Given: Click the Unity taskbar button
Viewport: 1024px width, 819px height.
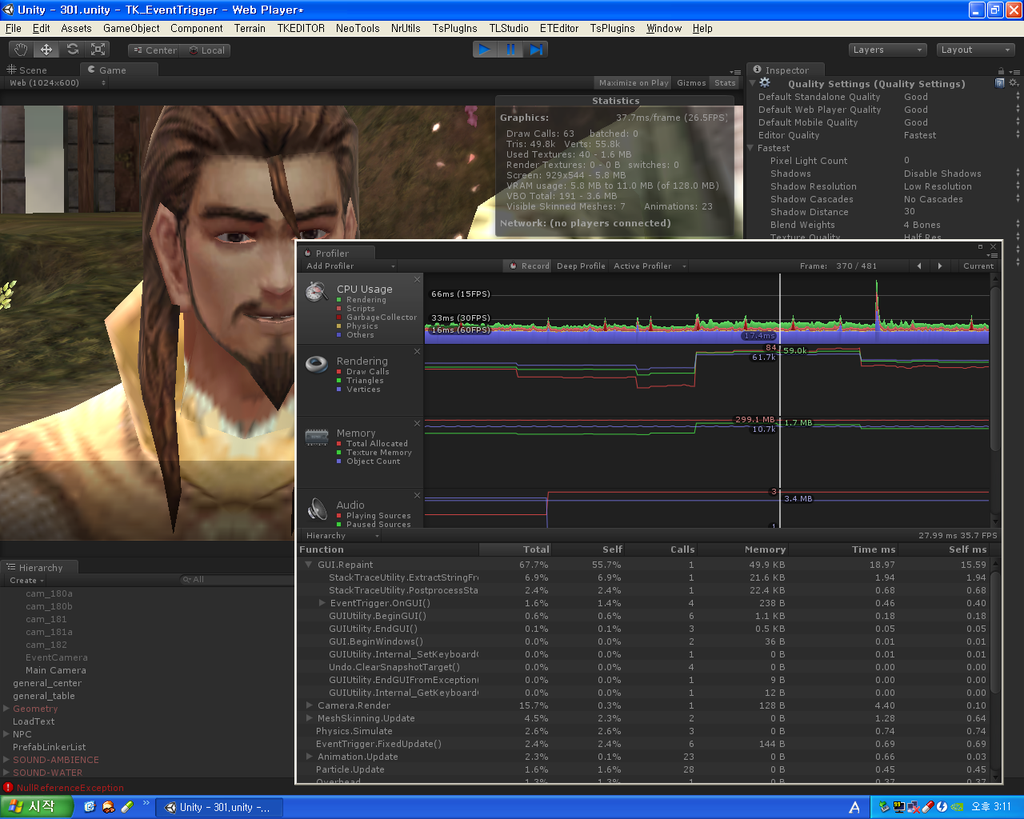Looking at the screenshot, I should point(219,807).
